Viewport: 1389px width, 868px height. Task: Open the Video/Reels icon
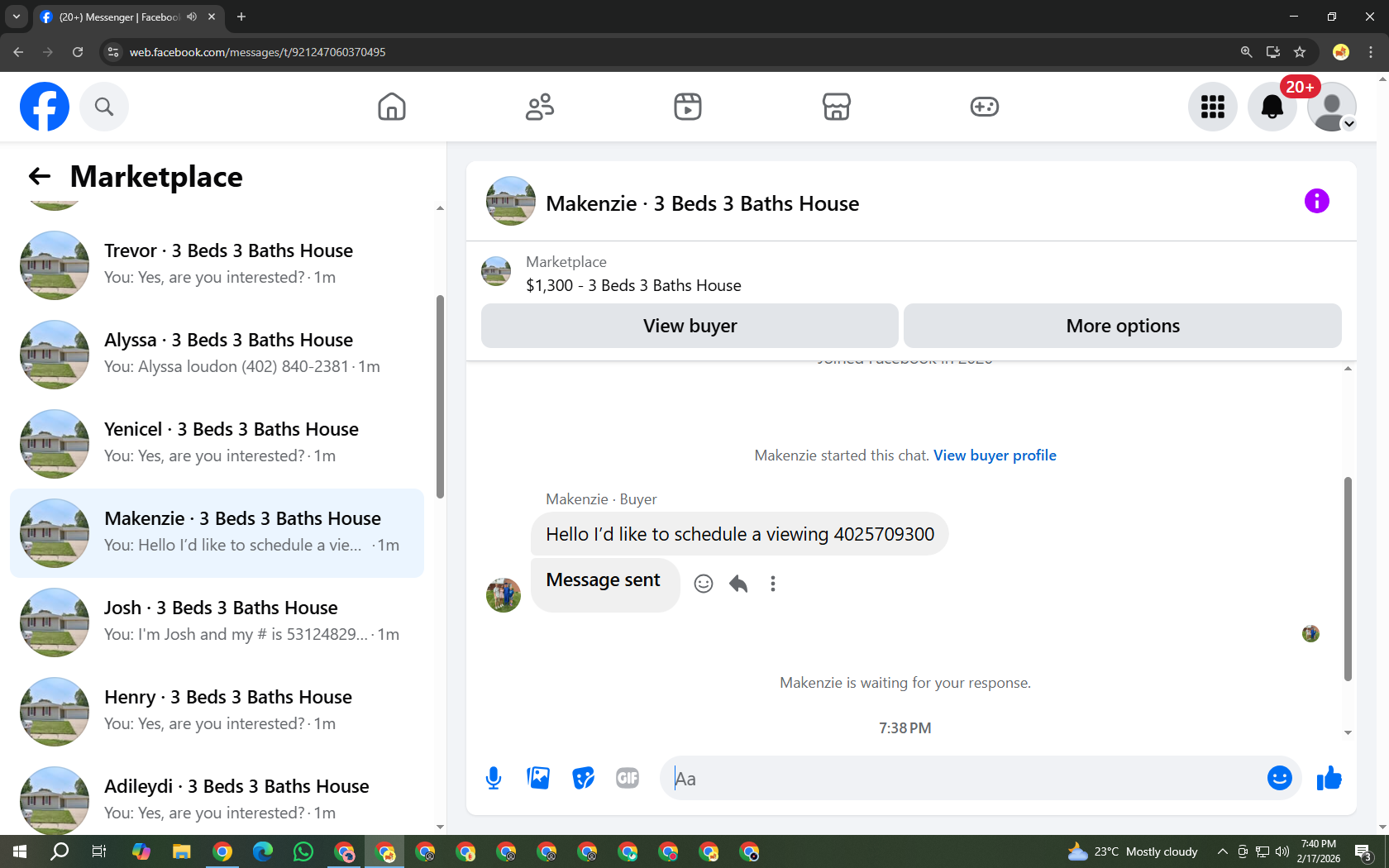pos(688,107)
